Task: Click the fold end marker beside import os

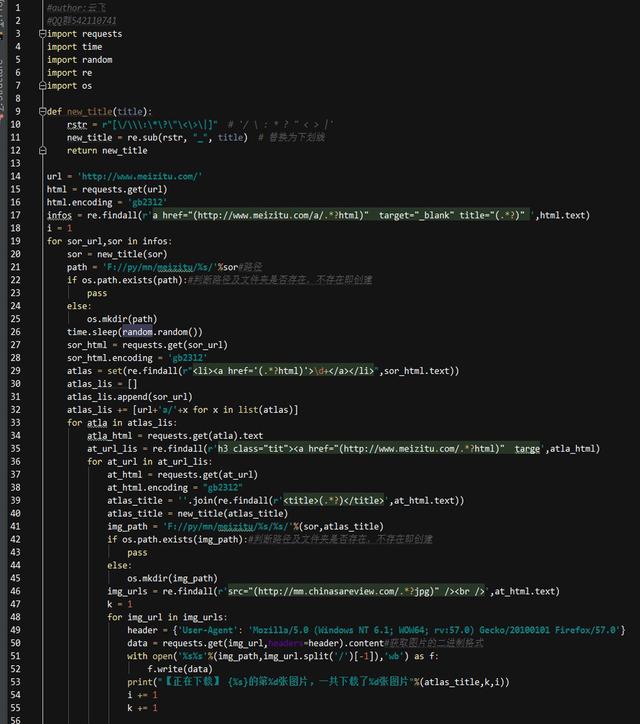Action: point(42,85)
